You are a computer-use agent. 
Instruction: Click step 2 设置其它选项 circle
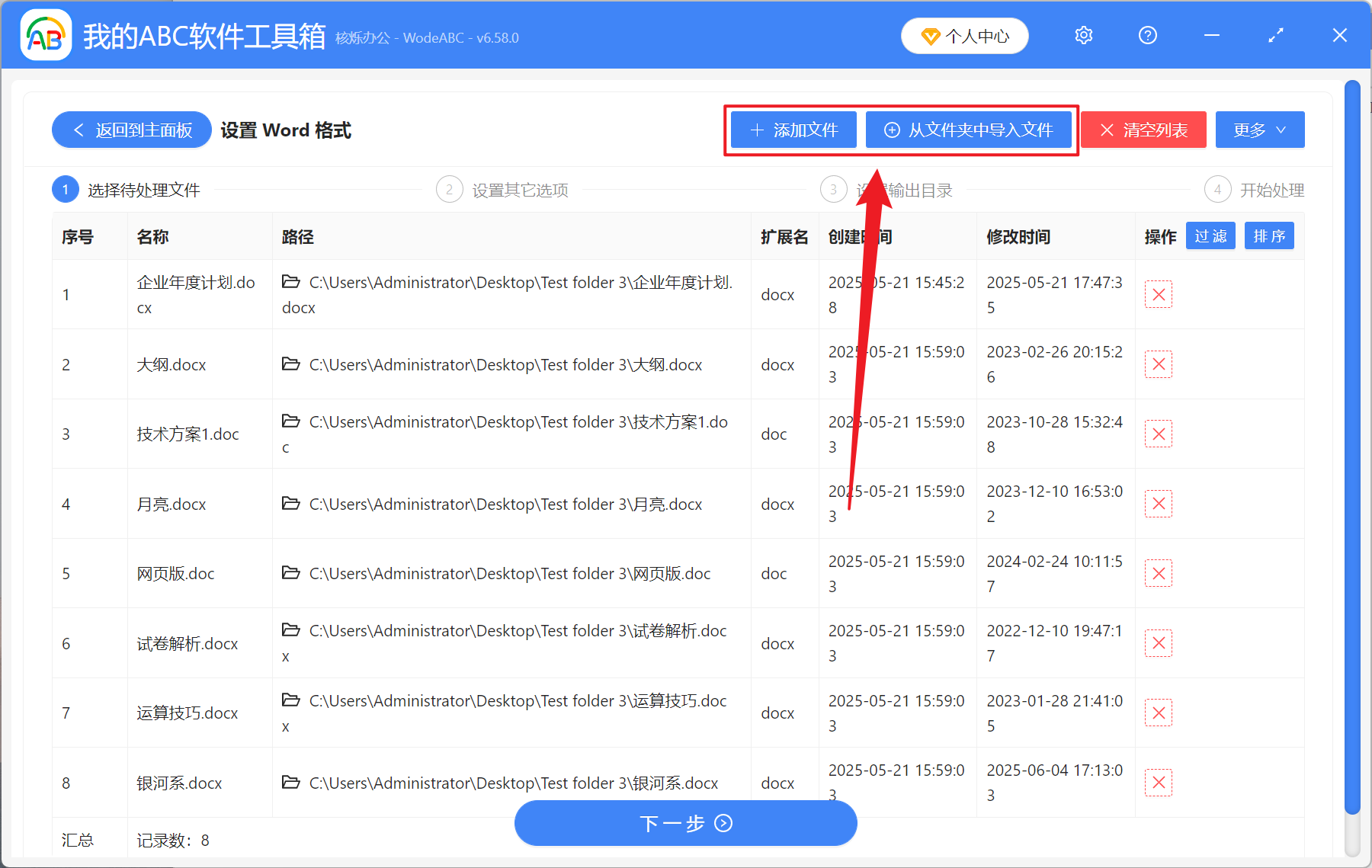coord(449,189)
